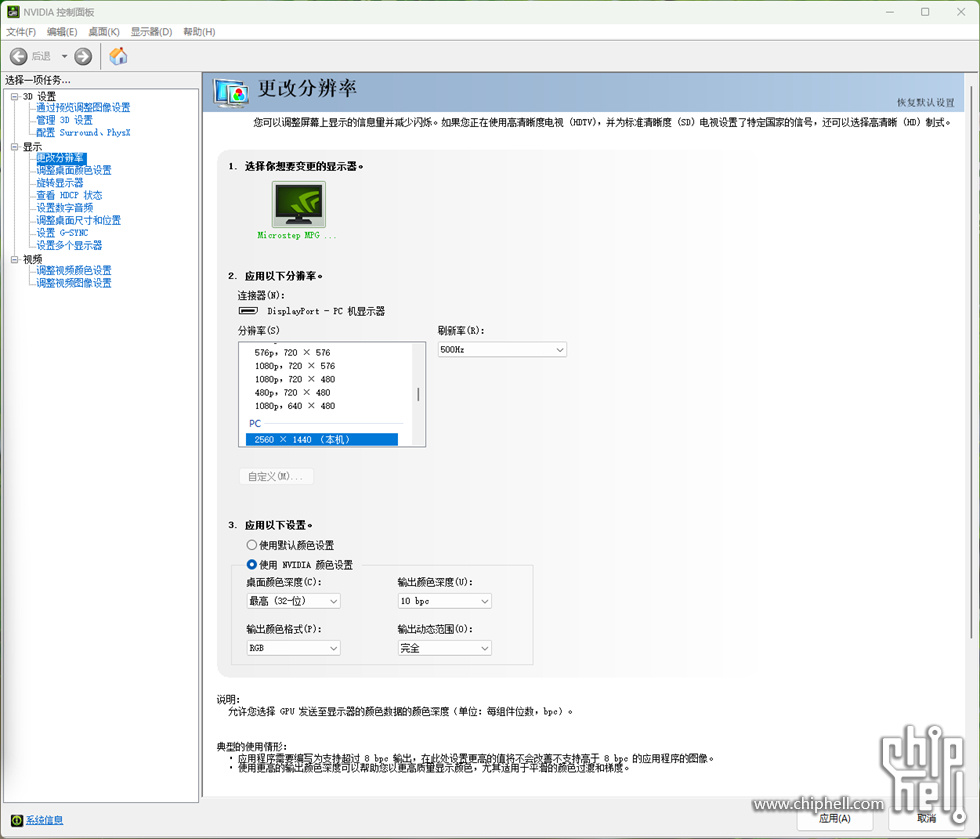
Task: Open the 刷新率 500Hz dropdown
Action: coord(502,349)
